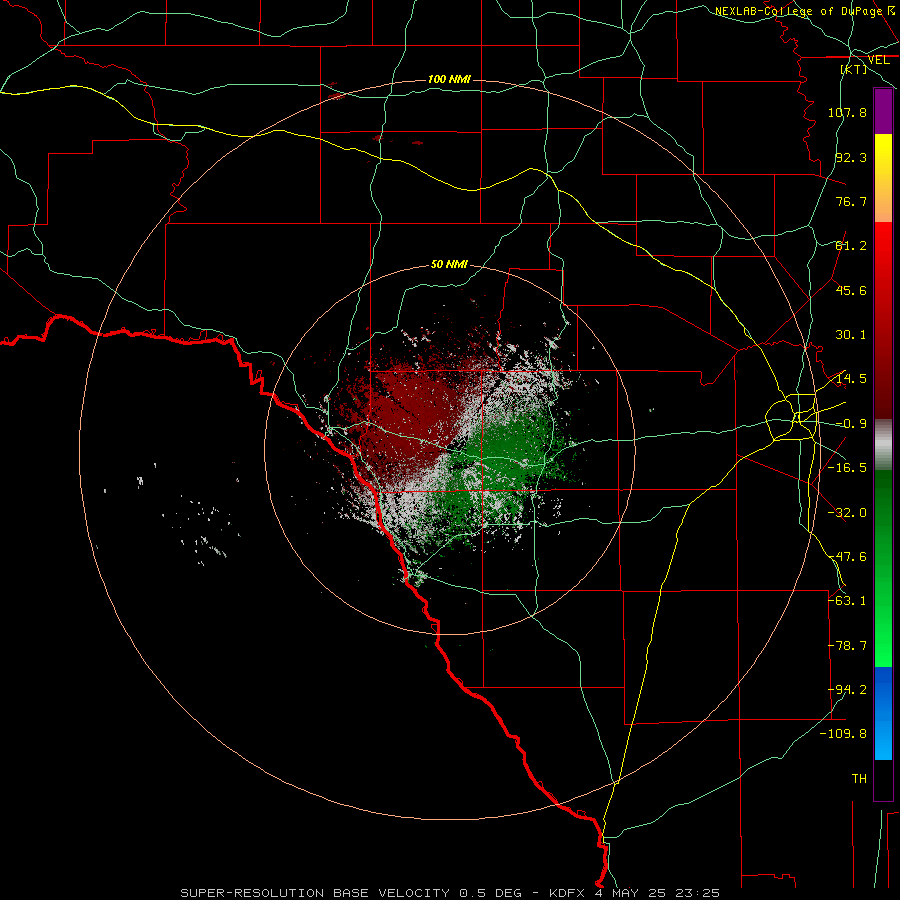This screenshot has width=900, height=900.
Task: Select the 92.3 velocity scale value
Action: 851,157
